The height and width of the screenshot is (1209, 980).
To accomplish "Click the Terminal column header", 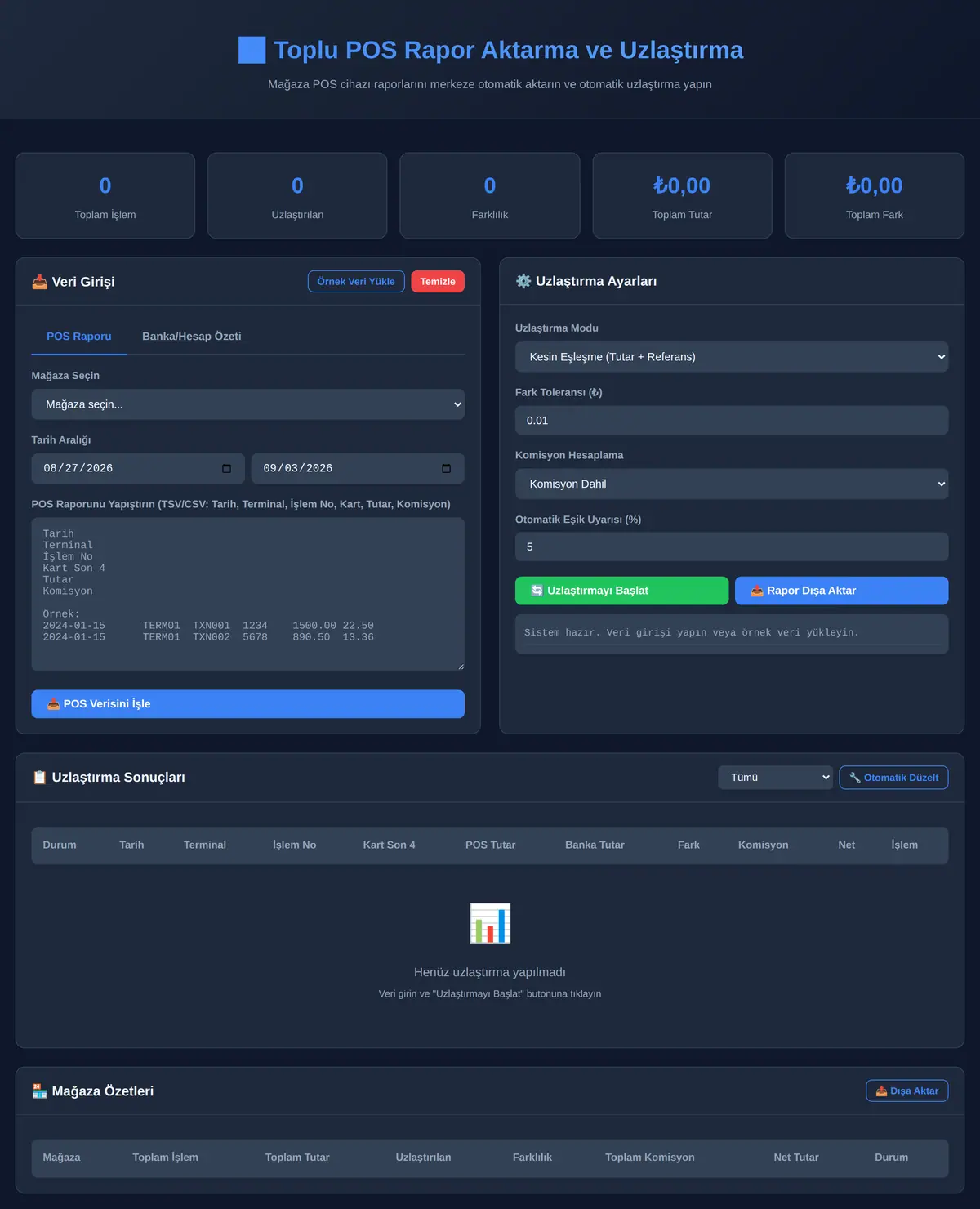I will tap(205, 845).
